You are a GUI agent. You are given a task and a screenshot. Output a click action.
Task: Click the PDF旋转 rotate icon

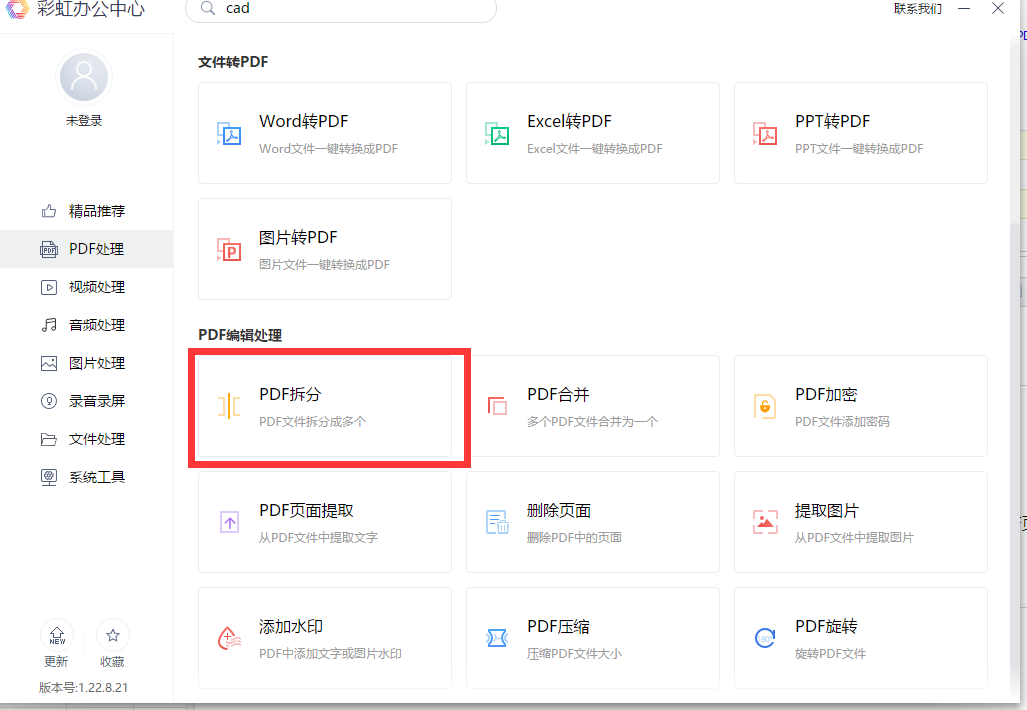765,637
